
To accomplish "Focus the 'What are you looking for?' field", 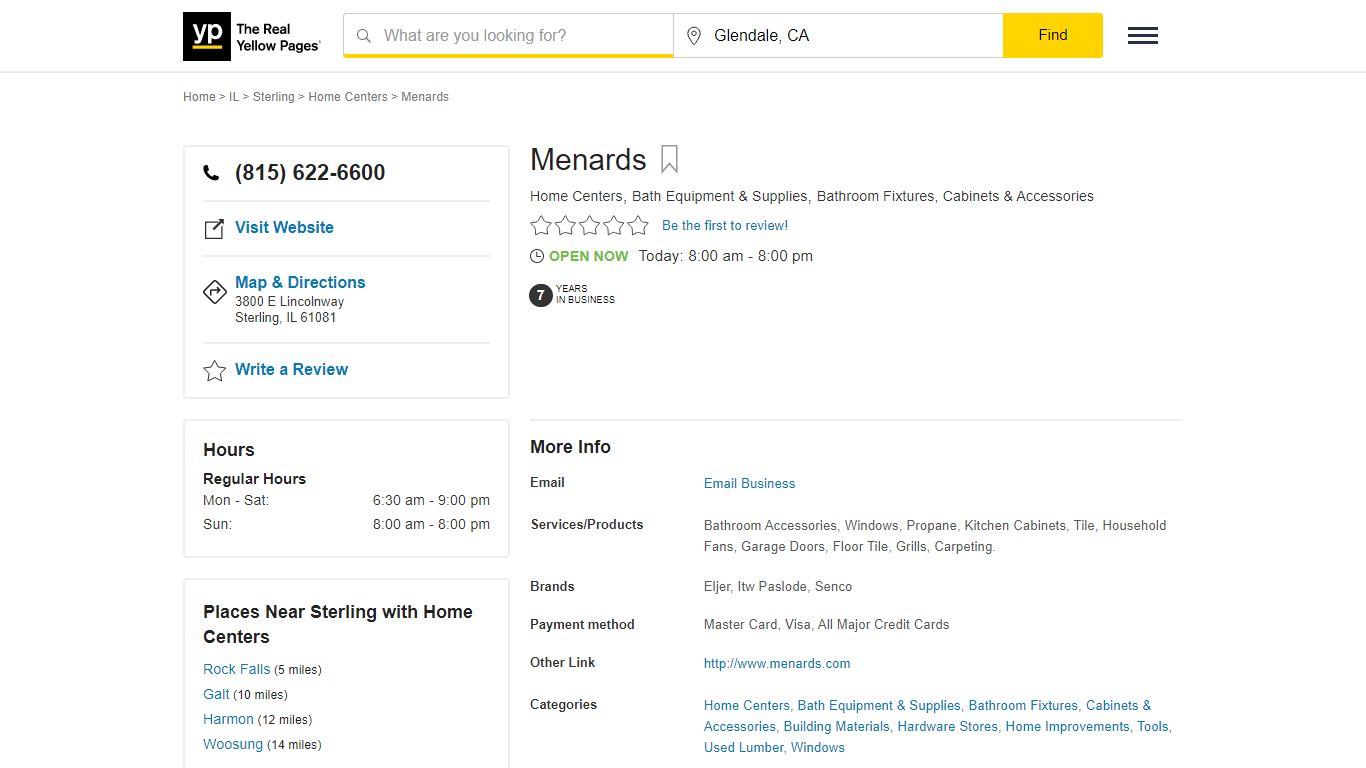I will coord(508,35).
